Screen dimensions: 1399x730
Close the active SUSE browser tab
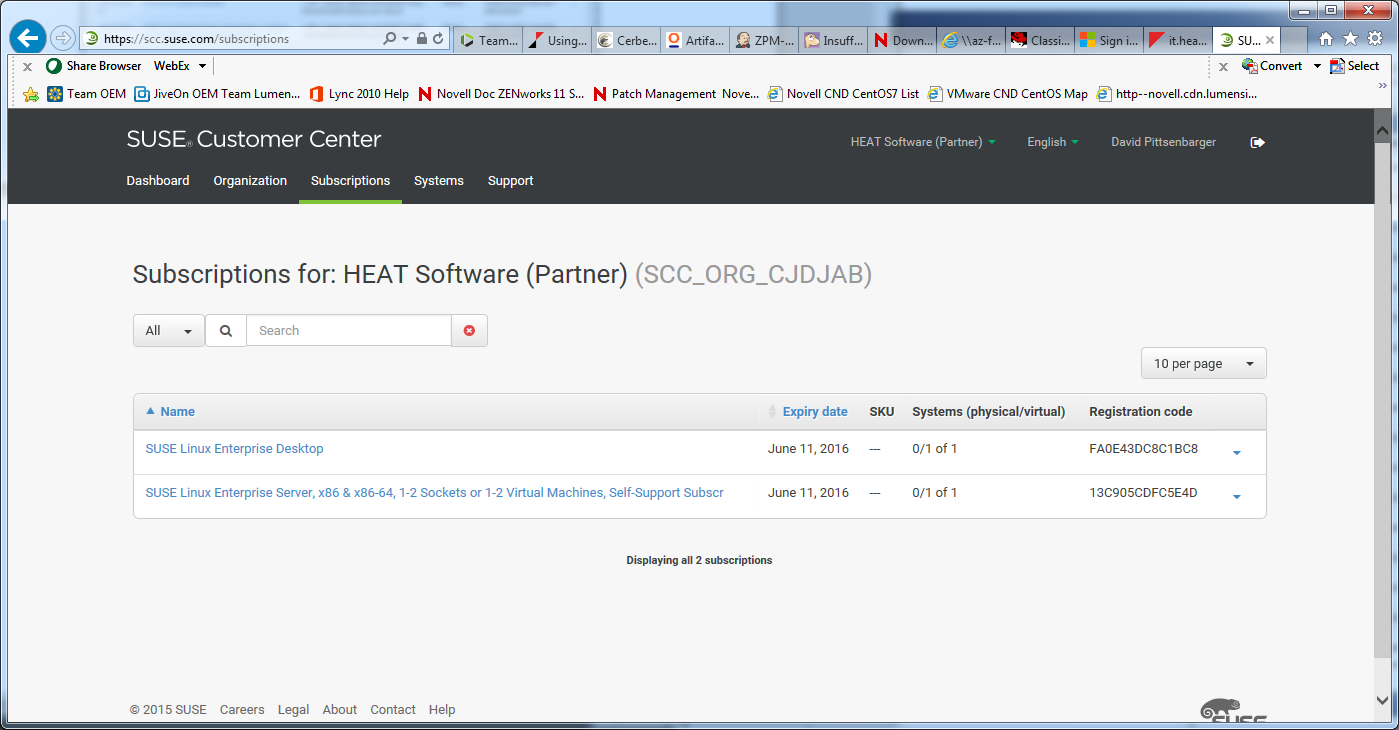[1270, 40]
